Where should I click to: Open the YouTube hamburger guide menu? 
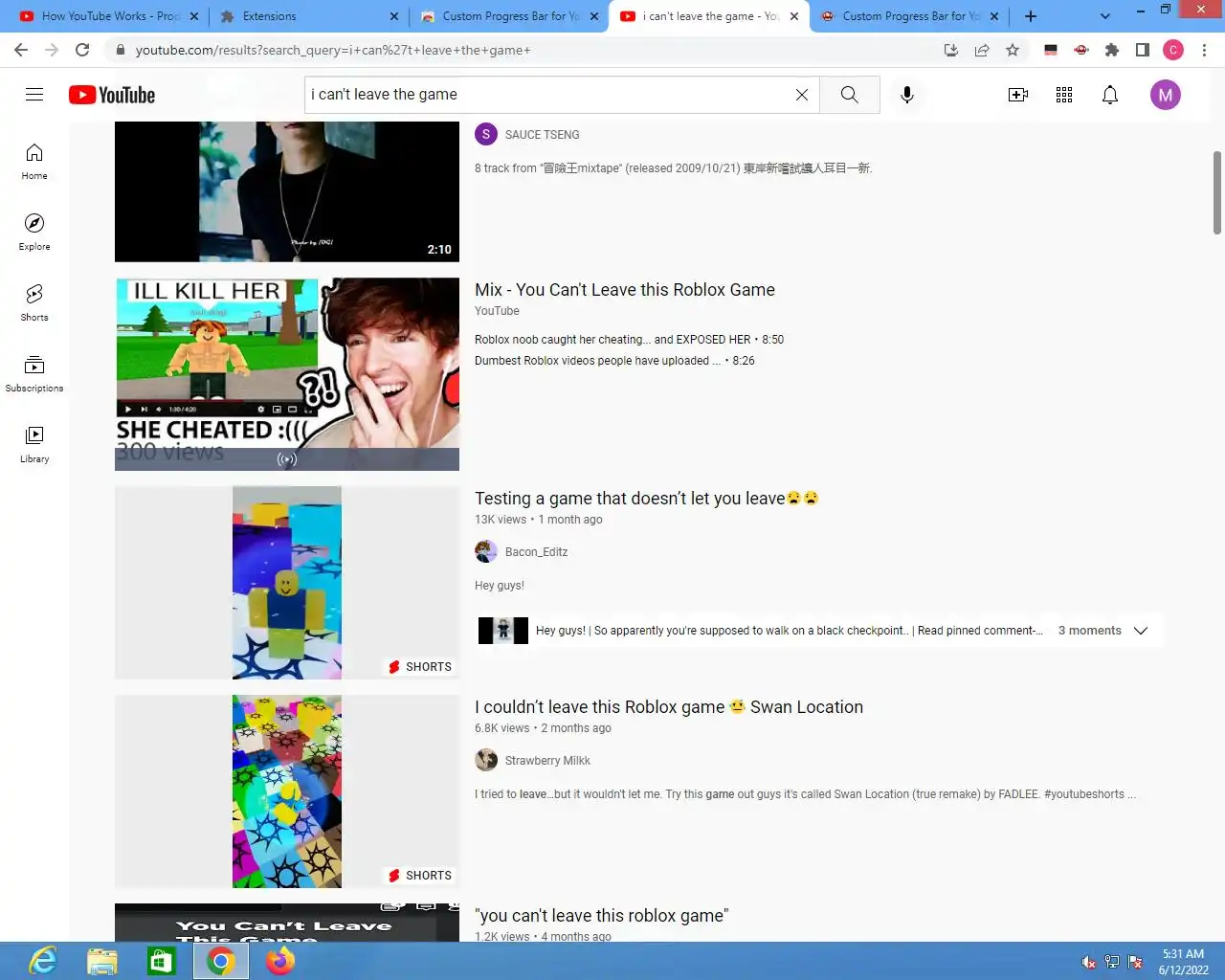34,94
